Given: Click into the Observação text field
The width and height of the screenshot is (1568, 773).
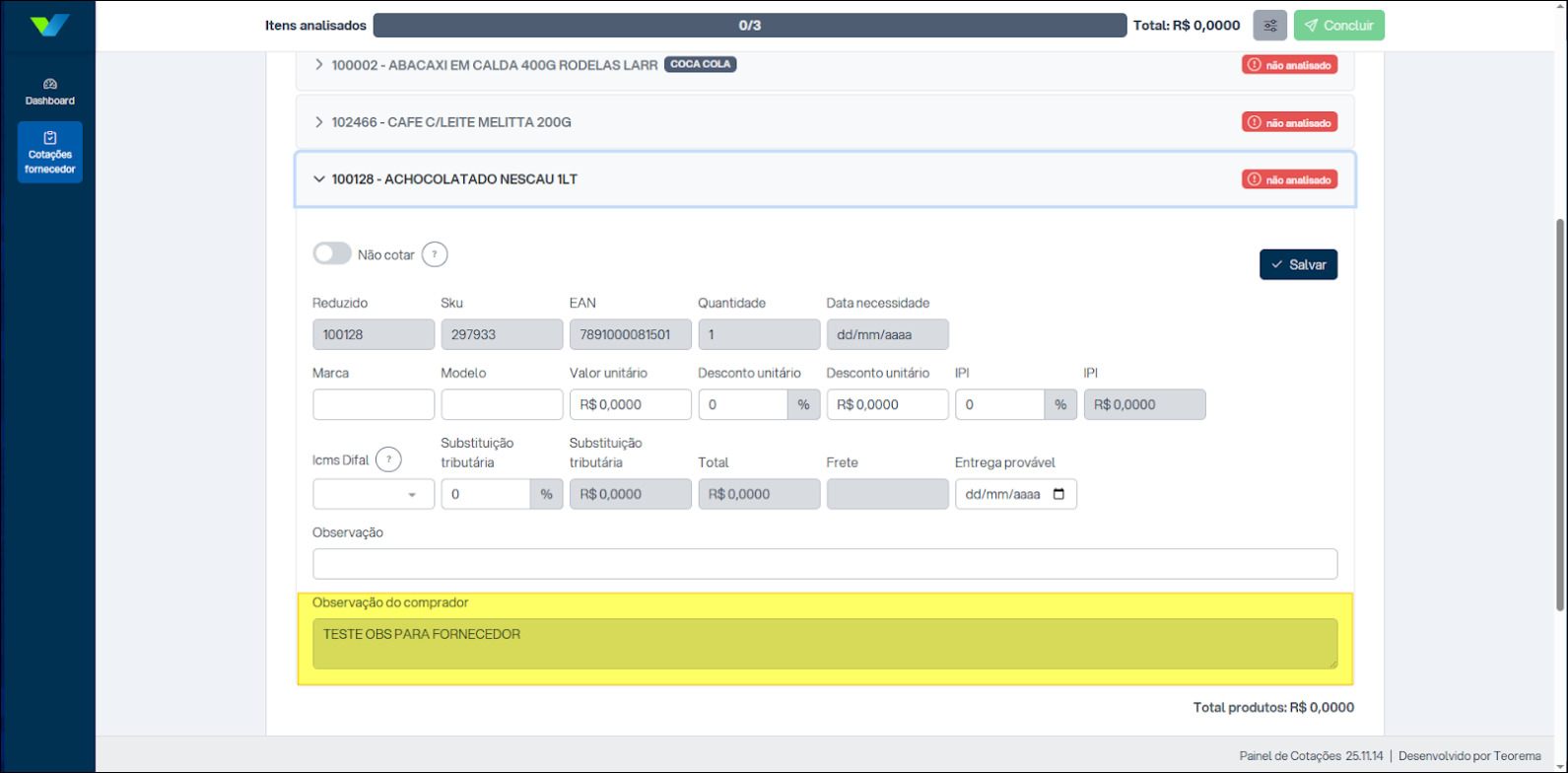Looking at the screenshot, I should [x=824, y=564].
